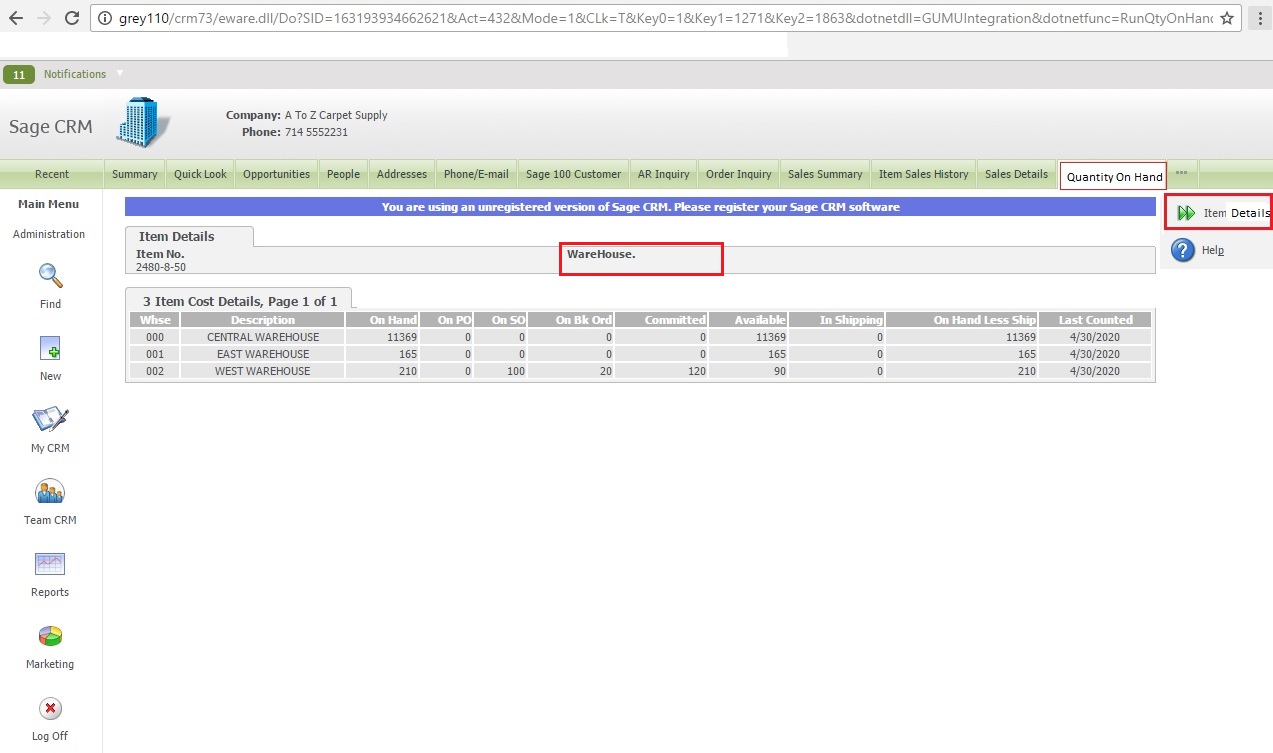This screenshot has width=1273, height=753.
Task: Expand more tabs with ellipsis
Action: pos(1181,173)
